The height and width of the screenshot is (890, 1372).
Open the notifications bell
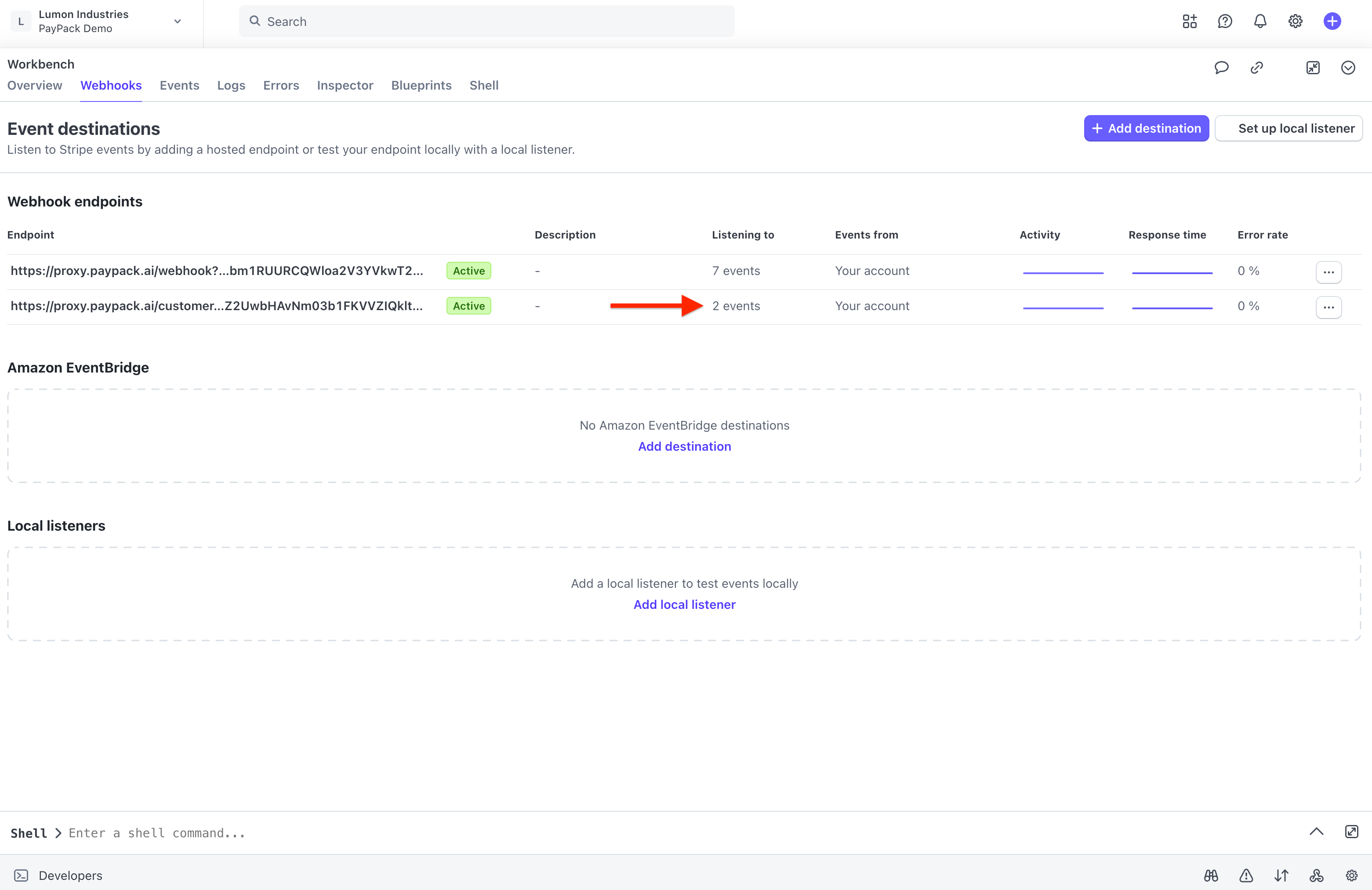click(x=1259, y=22)
